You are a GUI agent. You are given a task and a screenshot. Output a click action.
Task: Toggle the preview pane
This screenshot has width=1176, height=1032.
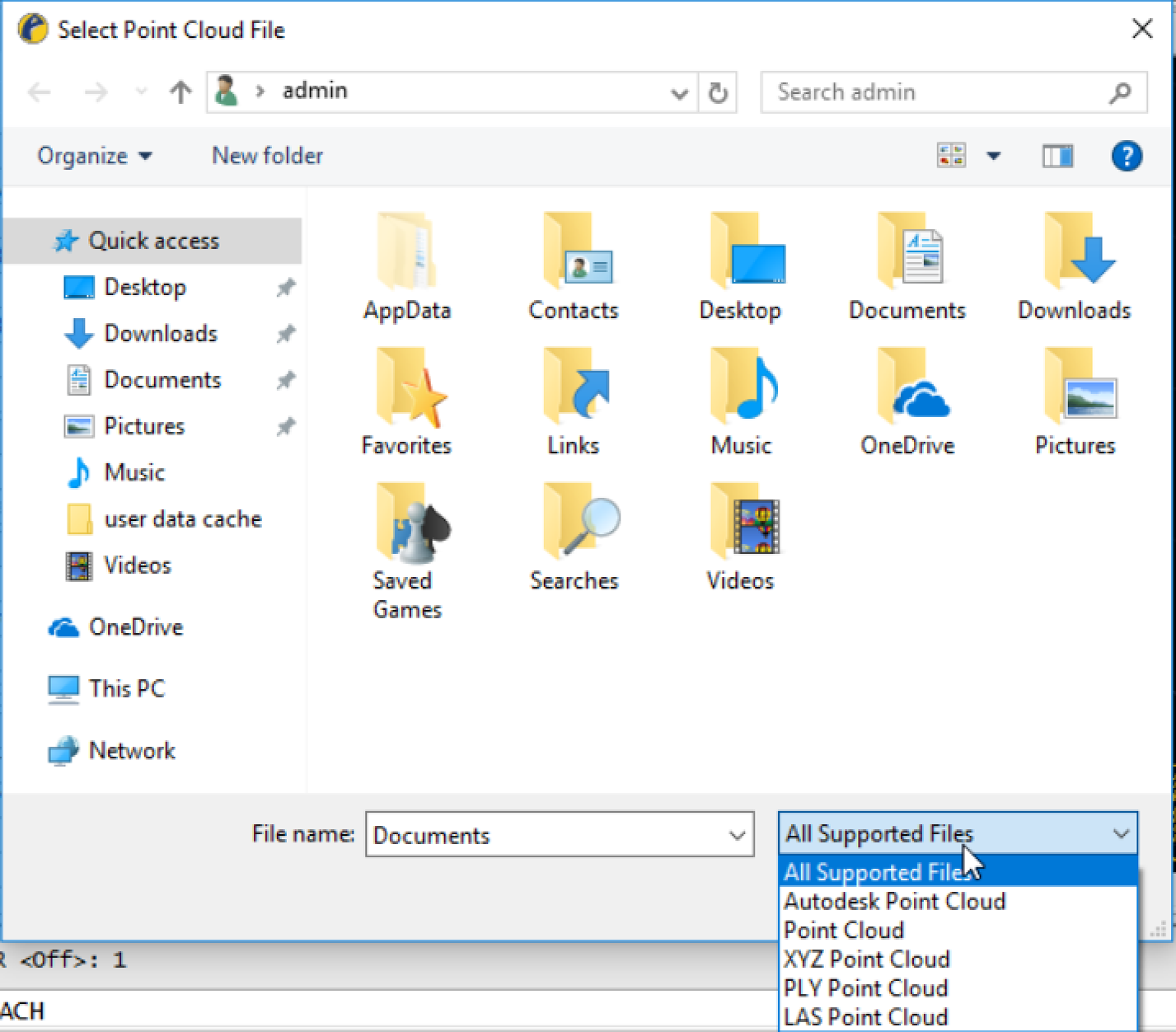1057,156
